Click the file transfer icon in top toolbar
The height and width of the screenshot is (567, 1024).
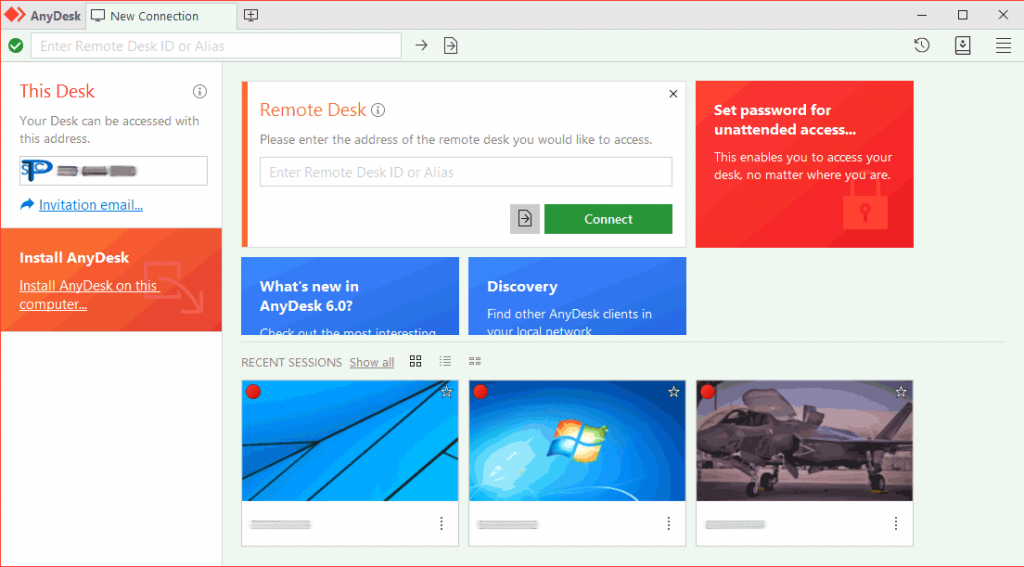451,45
